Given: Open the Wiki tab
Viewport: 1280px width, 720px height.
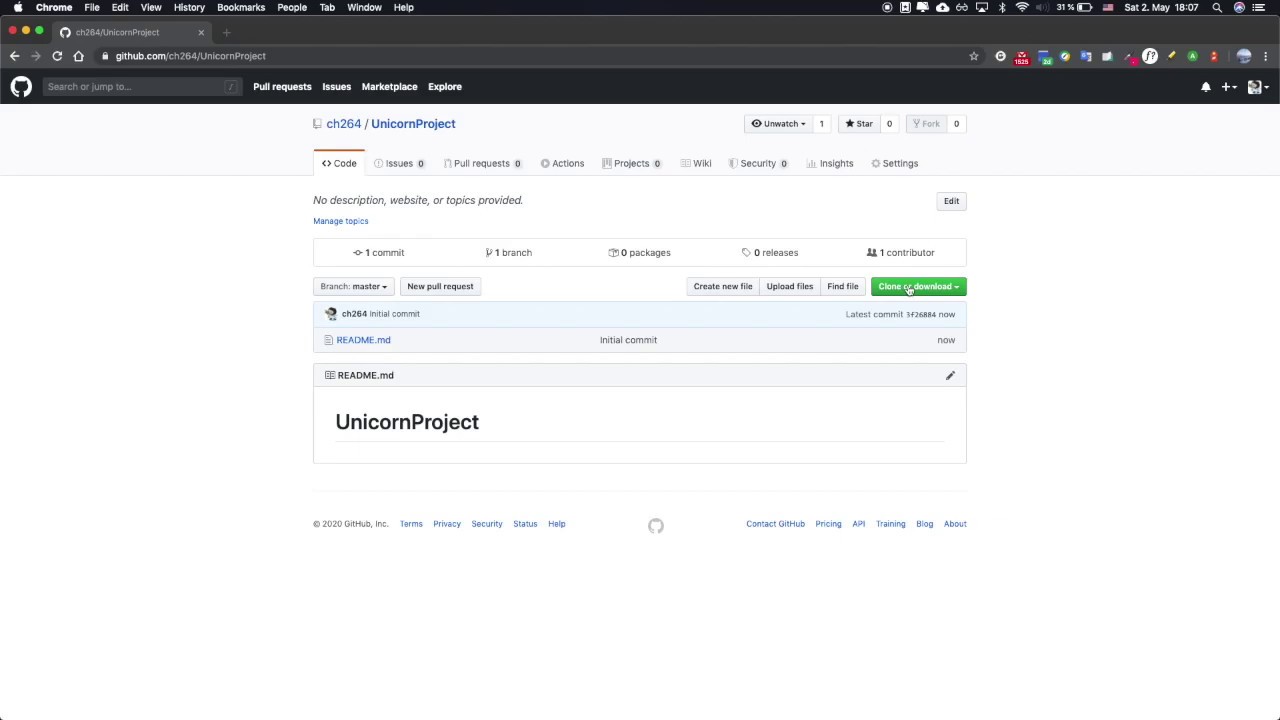Looking at the screenshot, I should pos(696,164).
